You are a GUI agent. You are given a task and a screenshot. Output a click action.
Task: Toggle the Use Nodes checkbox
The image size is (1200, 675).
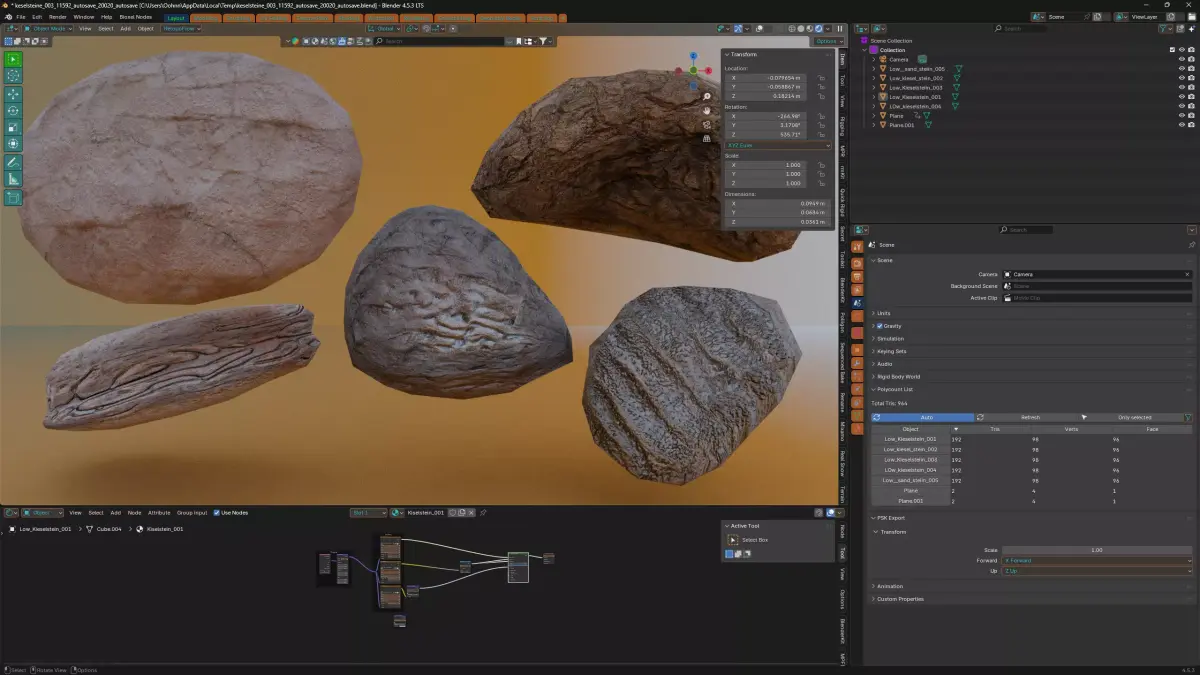[x=217, y=513]
